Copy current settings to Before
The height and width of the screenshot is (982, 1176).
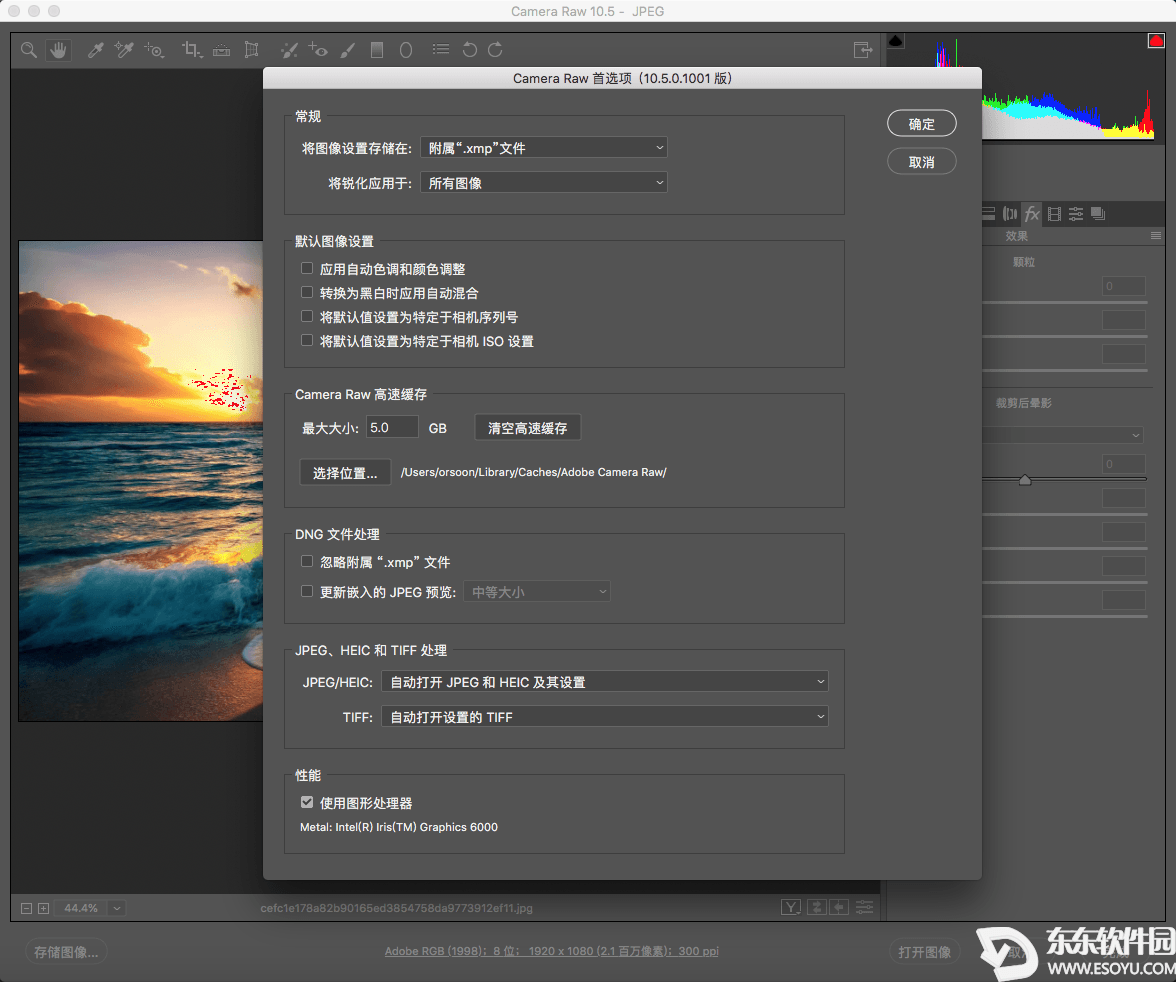(x=838, y=908)
